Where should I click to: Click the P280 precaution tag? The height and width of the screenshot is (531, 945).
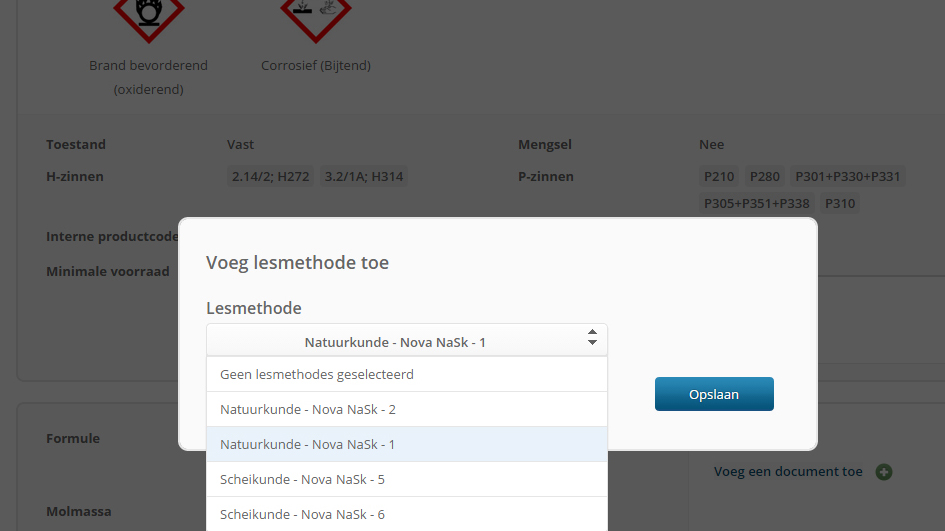[765, 177]
